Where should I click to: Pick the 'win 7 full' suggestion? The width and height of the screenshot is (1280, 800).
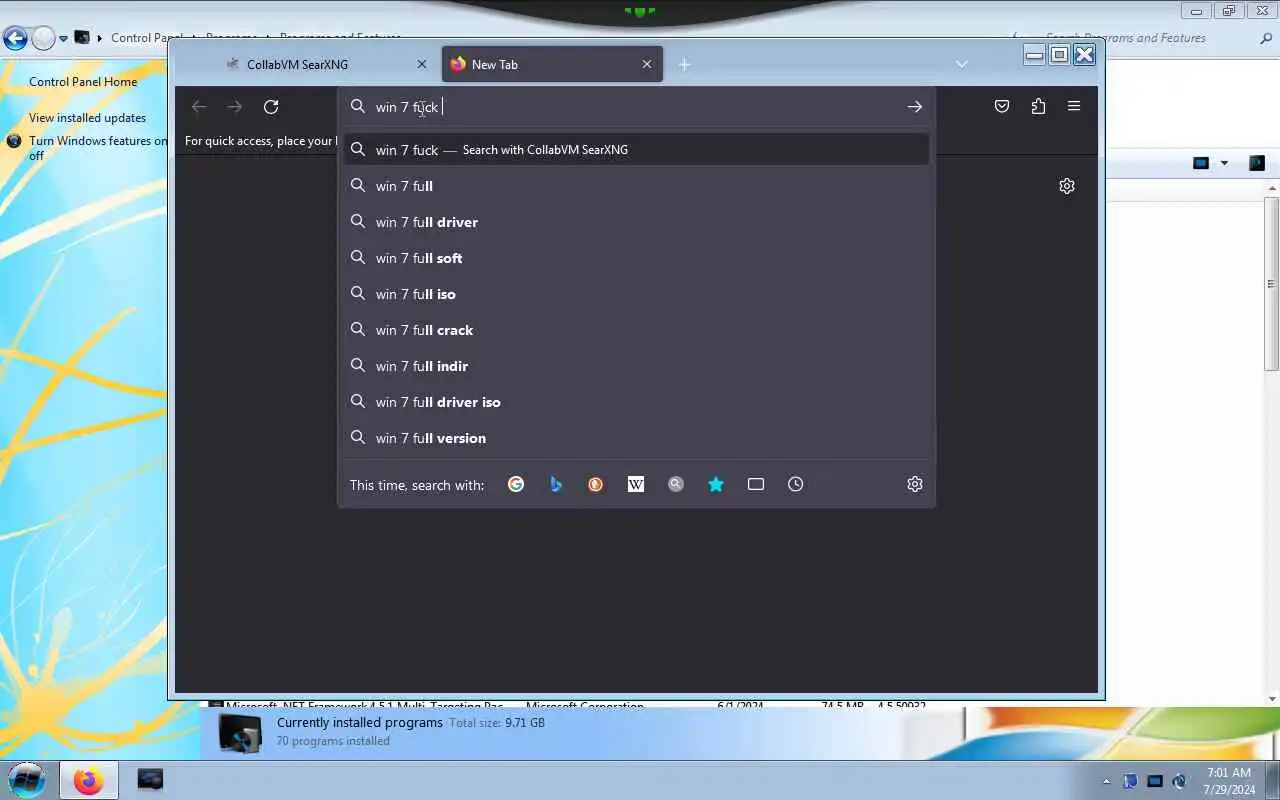(636, 186)
